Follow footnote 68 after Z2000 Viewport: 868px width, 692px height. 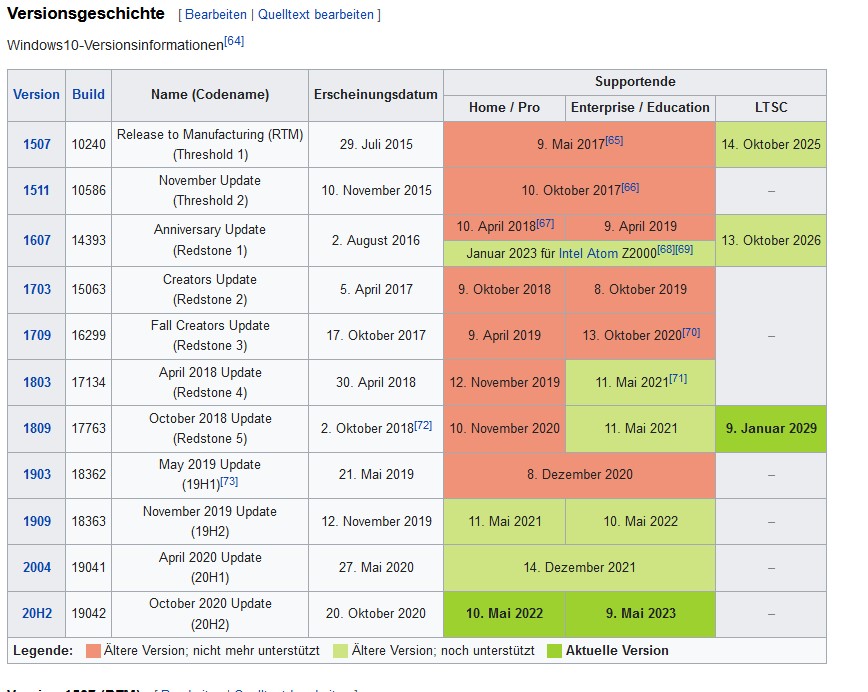[666, 249]
